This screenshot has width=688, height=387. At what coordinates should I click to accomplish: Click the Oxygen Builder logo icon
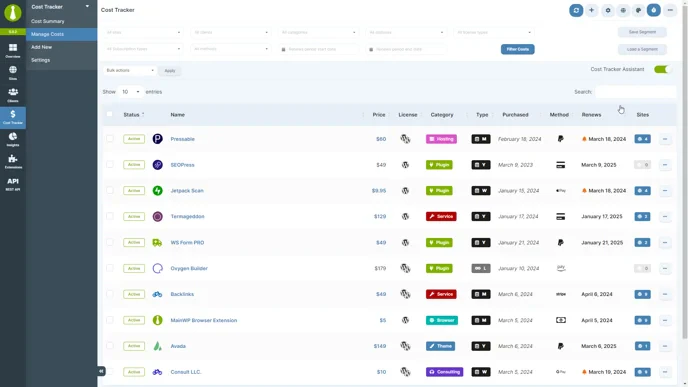[158, 268]
